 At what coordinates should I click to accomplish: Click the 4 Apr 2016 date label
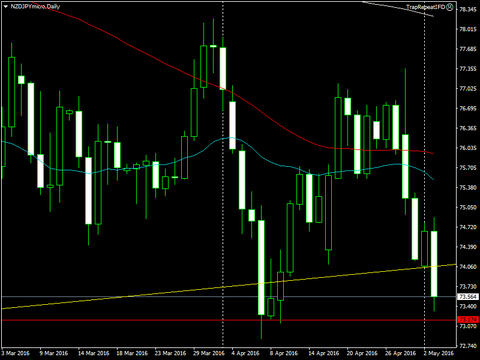246,353
